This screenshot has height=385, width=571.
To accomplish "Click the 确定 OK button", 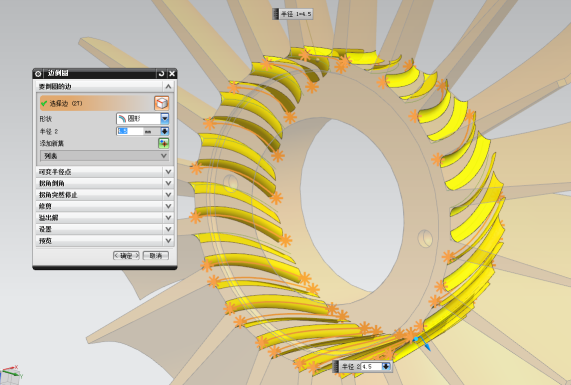I will pos(126,256).
